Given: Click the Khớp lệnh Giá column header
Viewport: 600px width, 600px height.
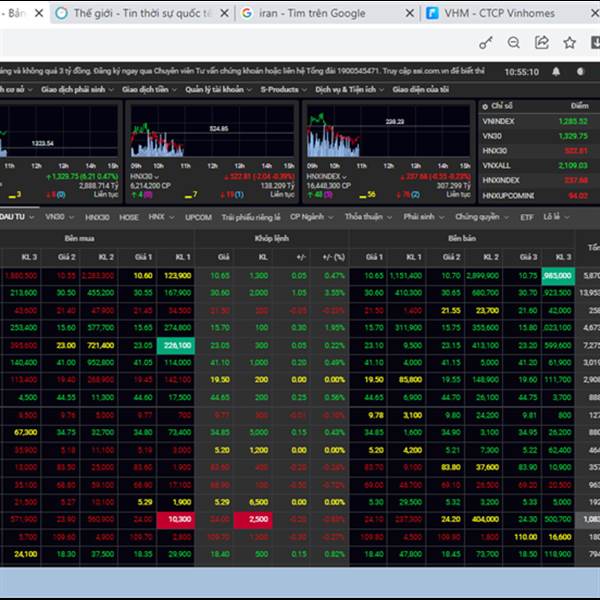Looking at the screenshot, I should coord(223,257).
